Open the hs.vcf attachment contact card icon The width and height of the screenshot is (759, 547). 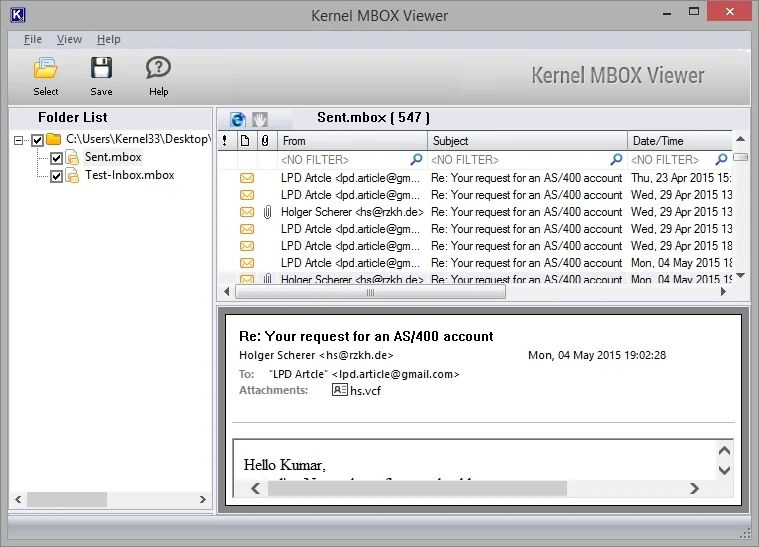coord(339,390)
